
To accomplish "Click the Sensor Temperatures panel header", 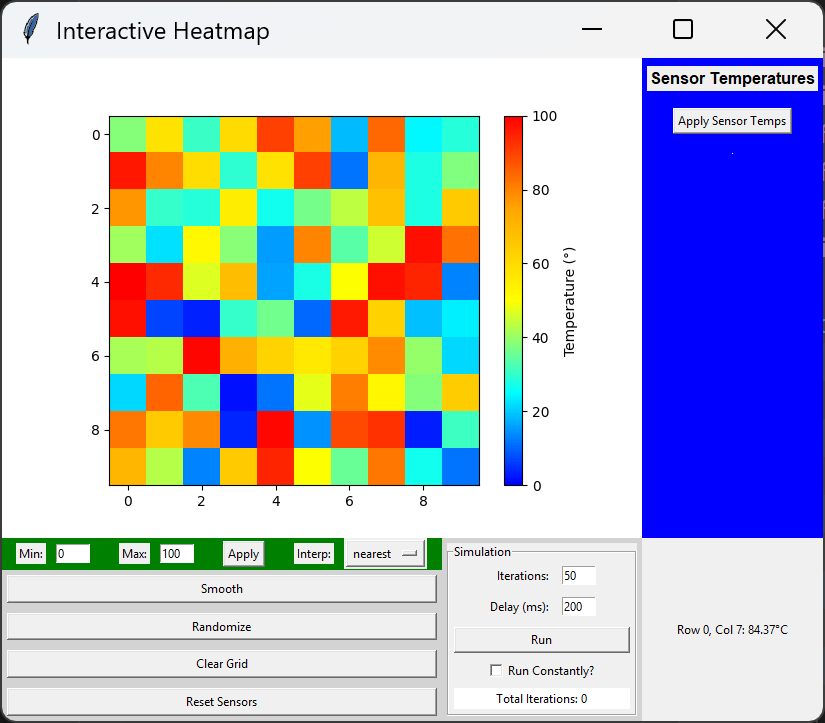I will [731, 78].
